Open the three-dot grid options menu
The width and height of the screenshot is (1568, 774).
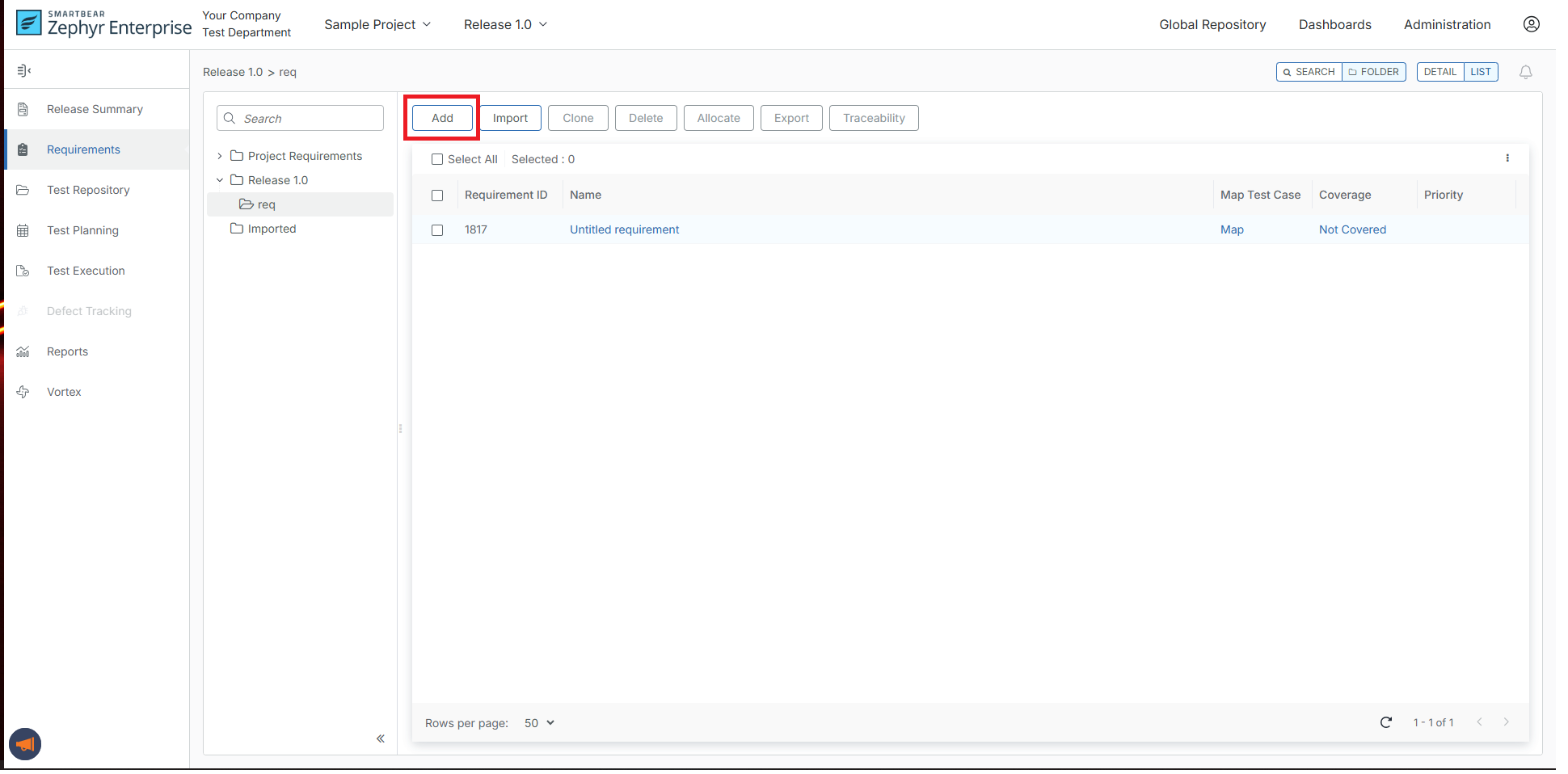[x=1507, y=158]
